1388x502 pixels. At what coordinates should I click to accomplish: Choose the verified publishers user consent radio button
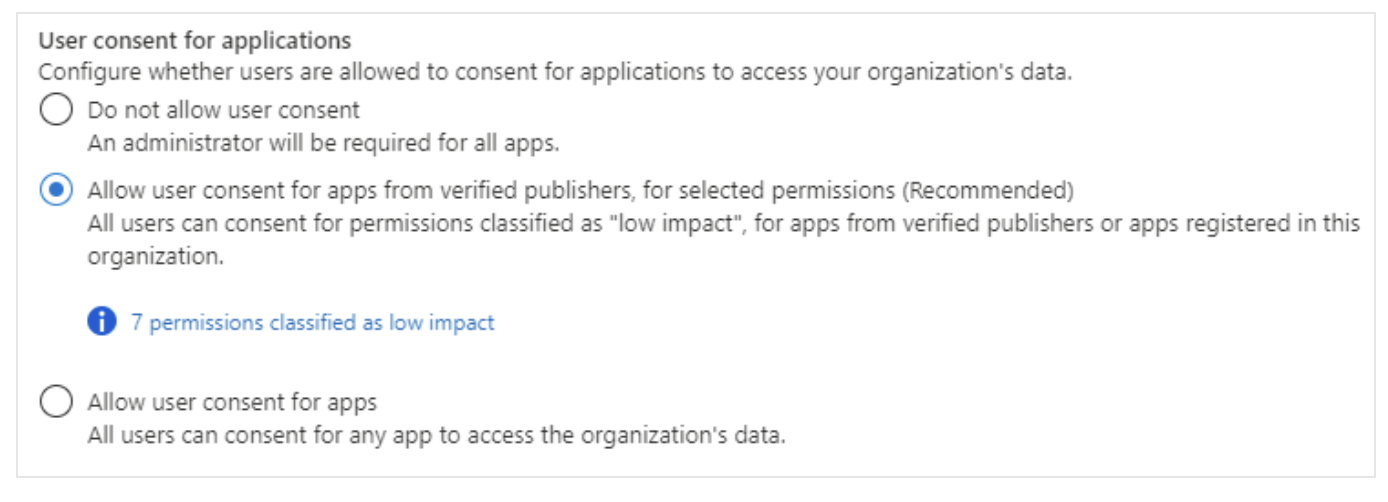click(x=55, y=190)
